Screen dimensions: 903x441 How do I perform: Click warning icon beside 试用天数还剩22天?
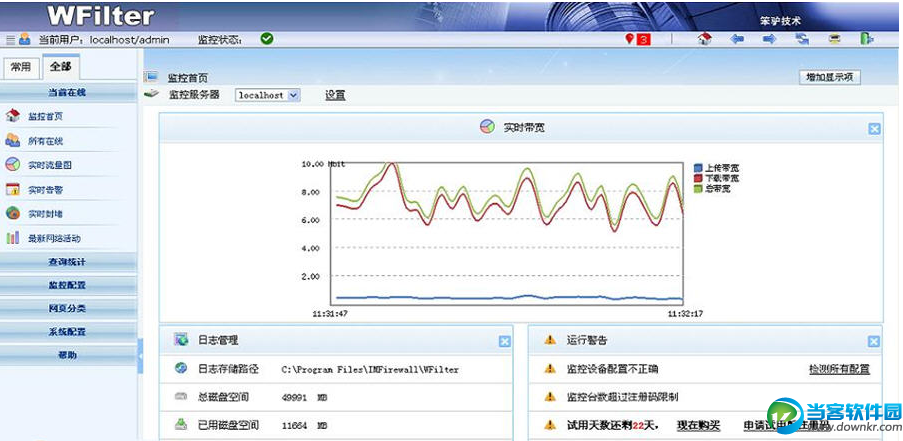[550, 425]
